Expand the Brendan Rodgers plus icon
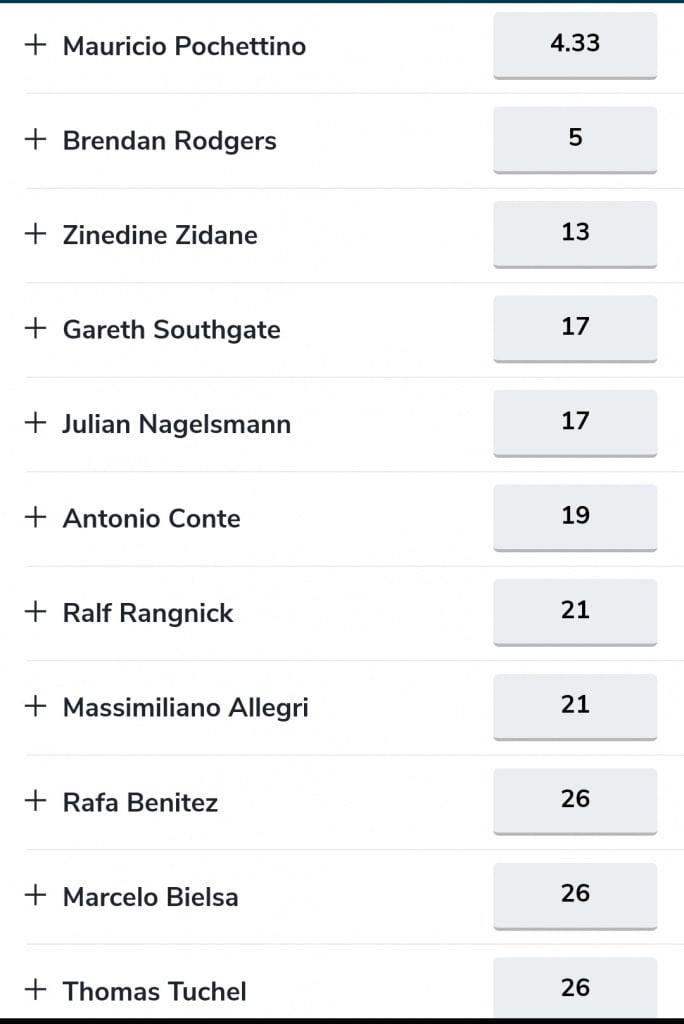Screen dimensions: 684x1024 pyautogui.click(x=35, y=139)
